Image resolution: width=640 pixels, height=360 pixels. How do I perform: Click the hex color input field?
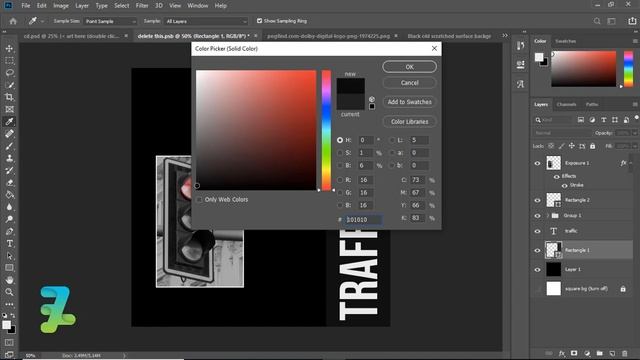coord(363,220)
